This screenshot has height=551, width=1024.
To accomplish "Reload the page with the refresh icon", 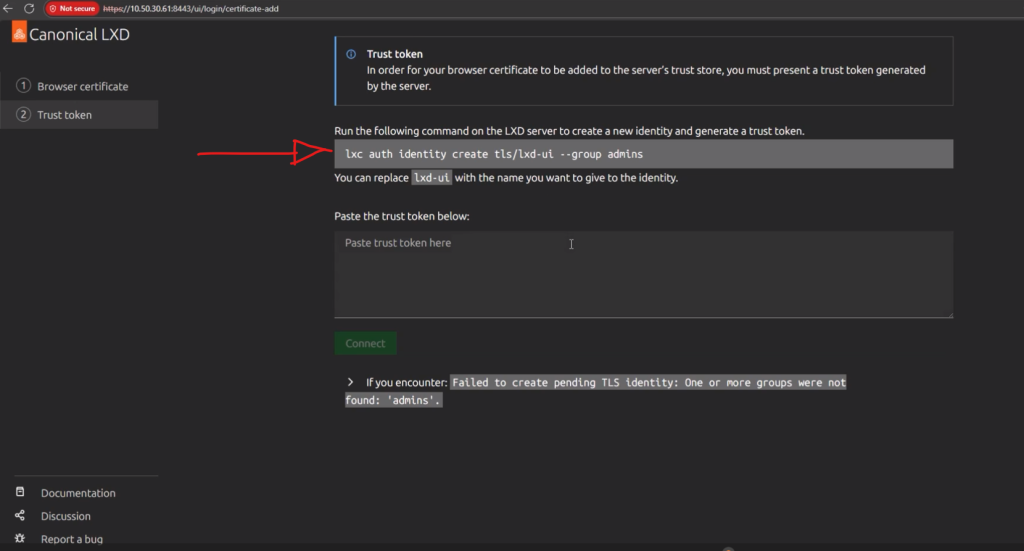I will tap(29, 8).
